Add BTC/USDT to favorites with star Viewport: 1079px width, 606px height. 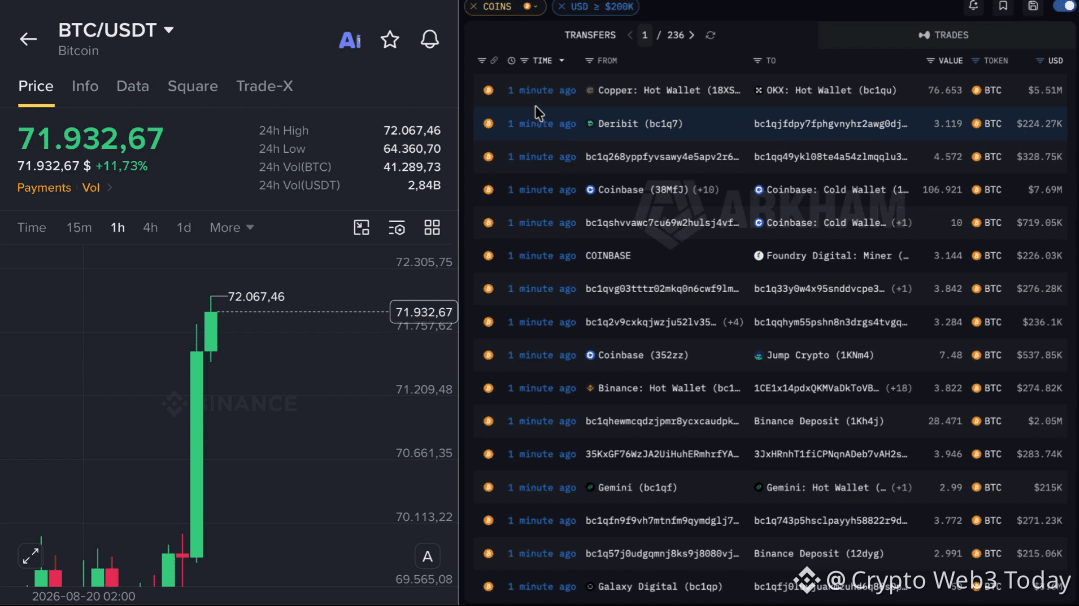tap(390, 39)
